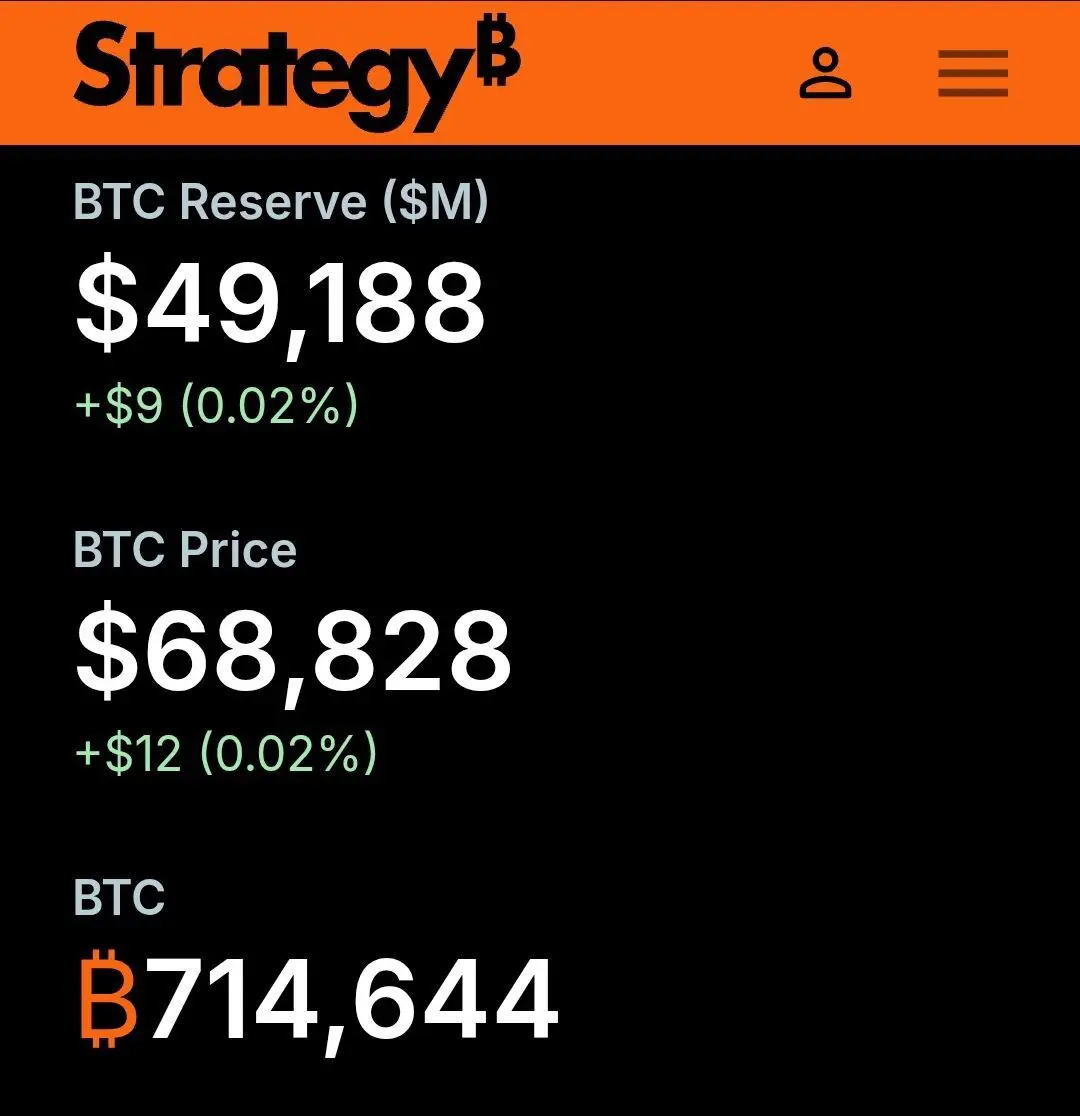1080x1116 pixels.
Task: Select the BTC Price label
Action: 185,549
